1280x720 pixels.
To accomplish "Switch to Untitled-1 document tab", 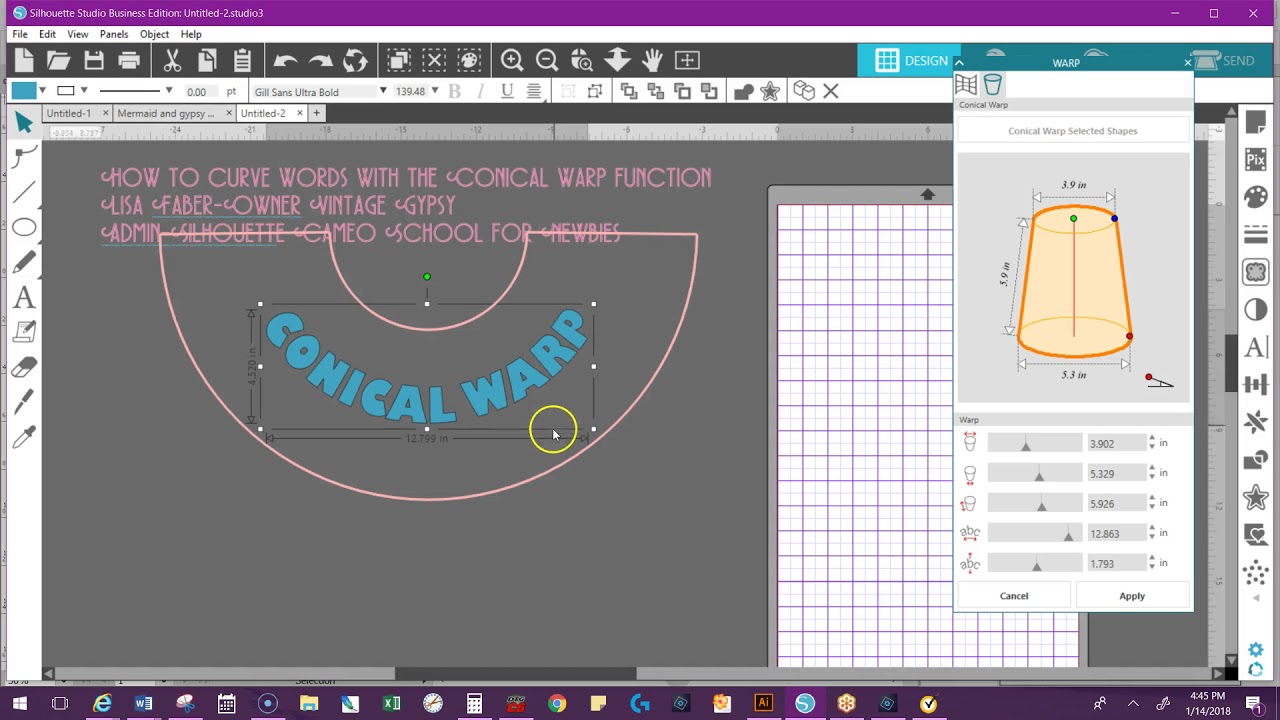I will pyautogui.click(x=69, y=113).
